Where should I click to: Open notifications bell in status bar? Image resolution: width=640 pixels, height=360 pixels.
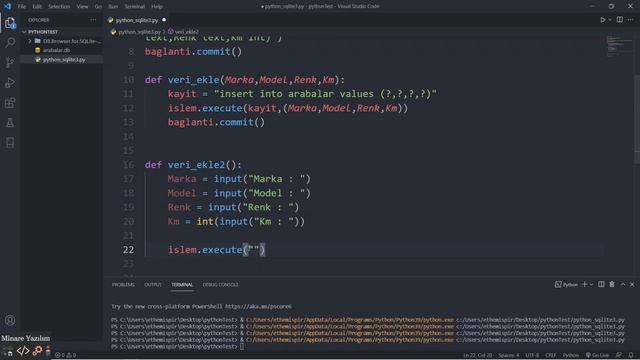pos(631,355)
